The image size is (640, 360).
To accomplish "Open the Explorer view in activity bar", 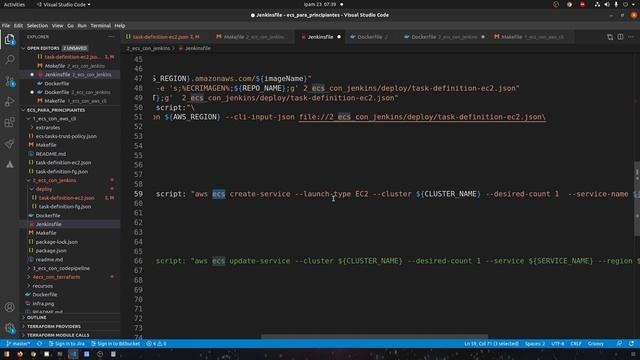I will [x=9, y=39].
